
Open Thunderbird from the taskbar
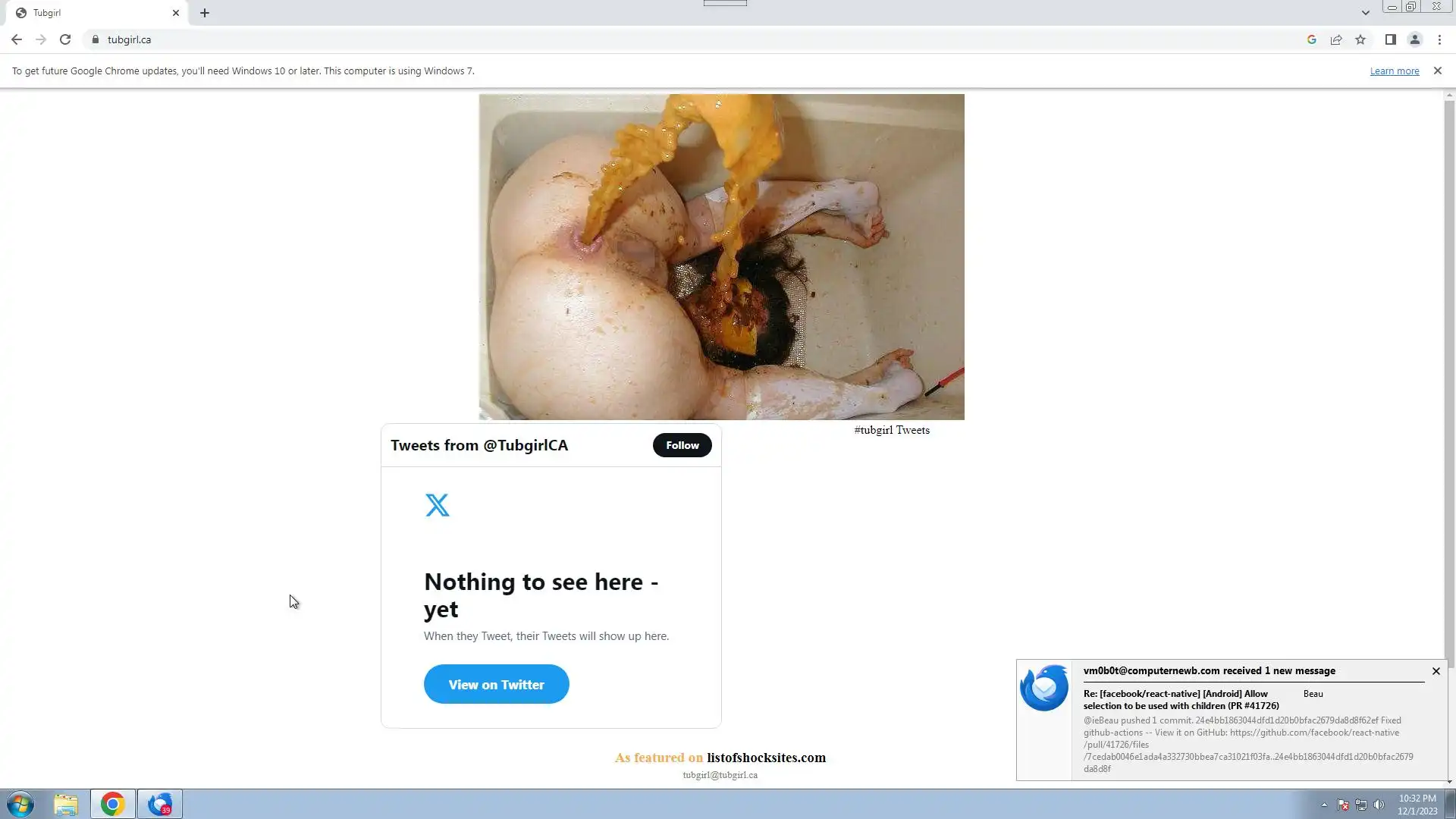159,804
